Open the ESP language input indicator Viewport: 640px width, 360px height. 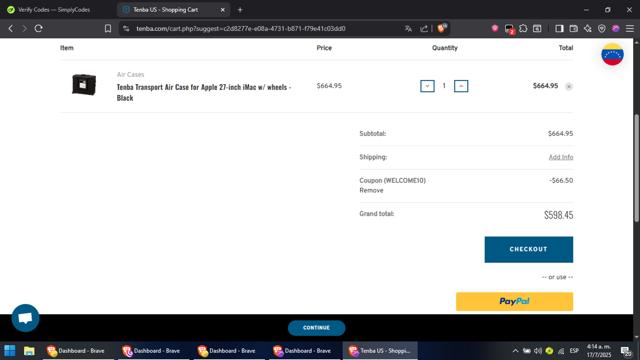pyautogui.click(x=574, y=351)
